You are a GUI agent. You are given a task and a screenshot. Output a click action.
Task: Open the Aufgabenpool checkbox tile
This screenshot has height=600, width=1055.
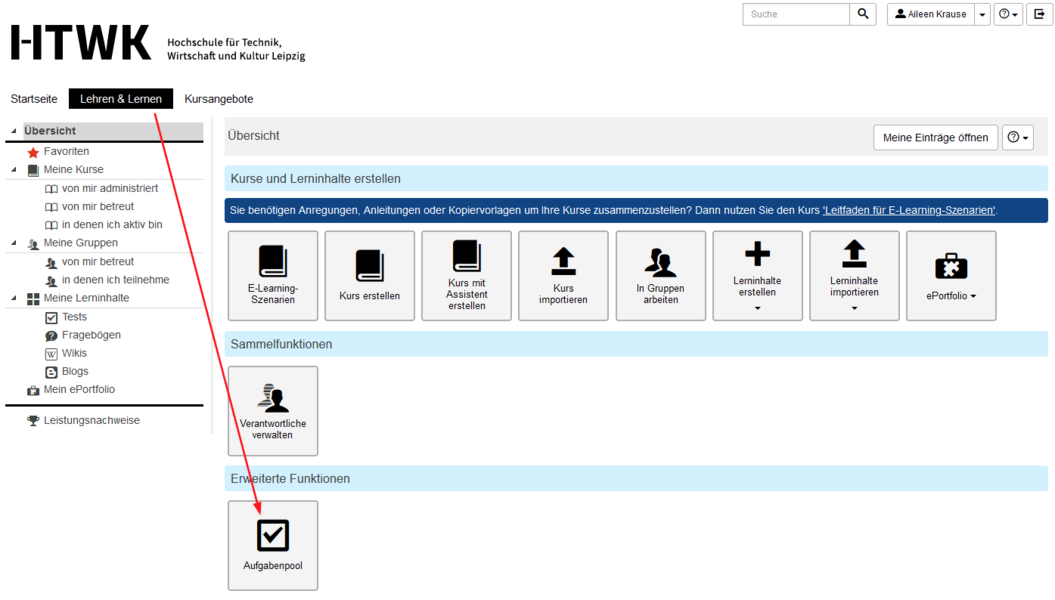click(272, 546)
